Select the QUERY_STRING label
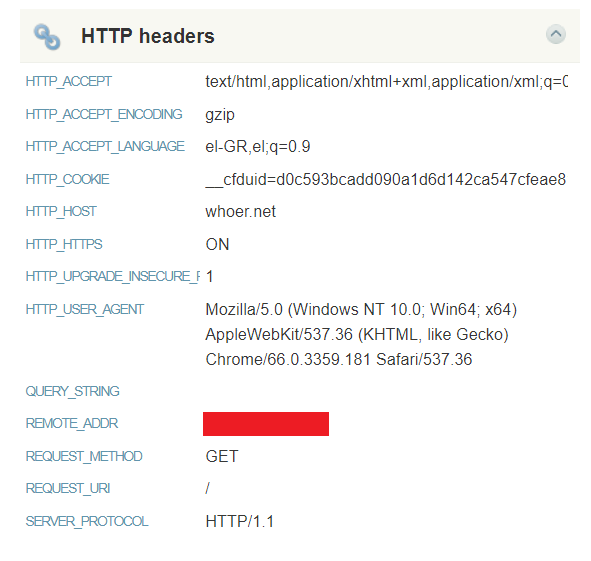 tap(72, 391)
